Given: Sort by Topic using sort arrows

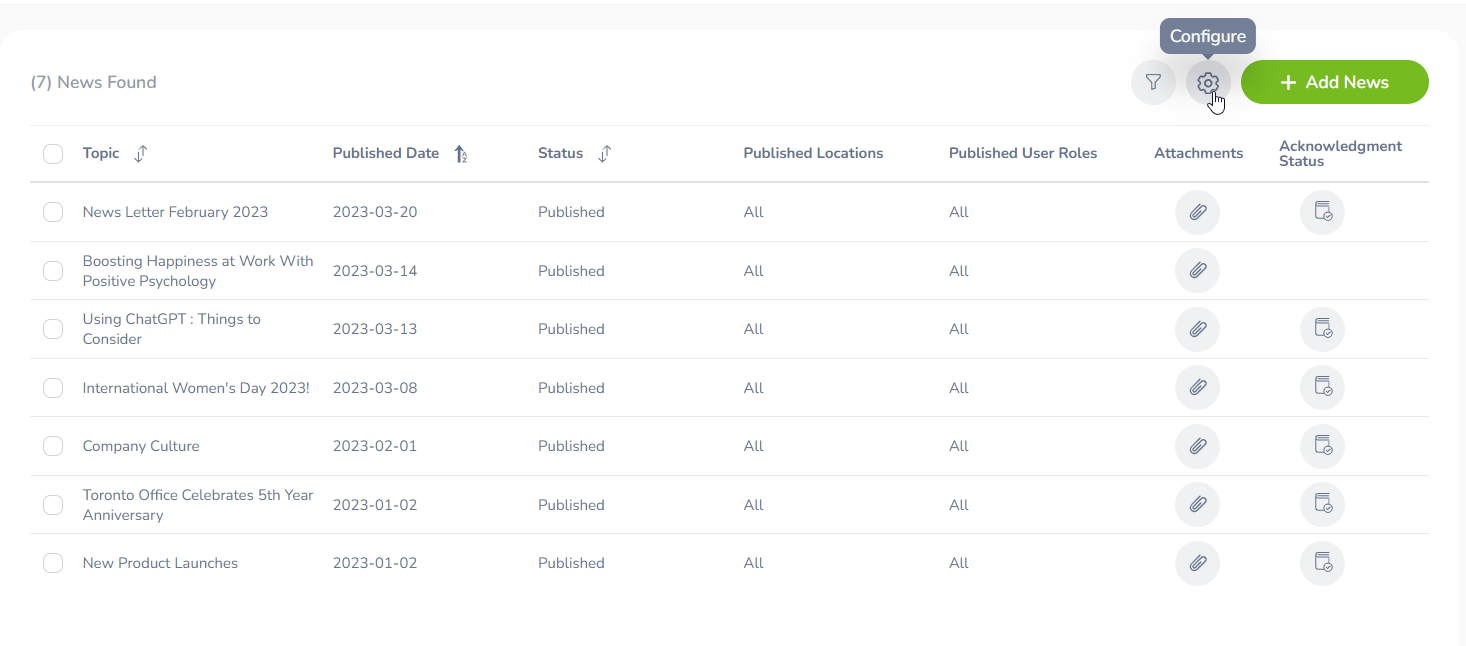Looking at the screenshot, I should [x=141, y=154].
